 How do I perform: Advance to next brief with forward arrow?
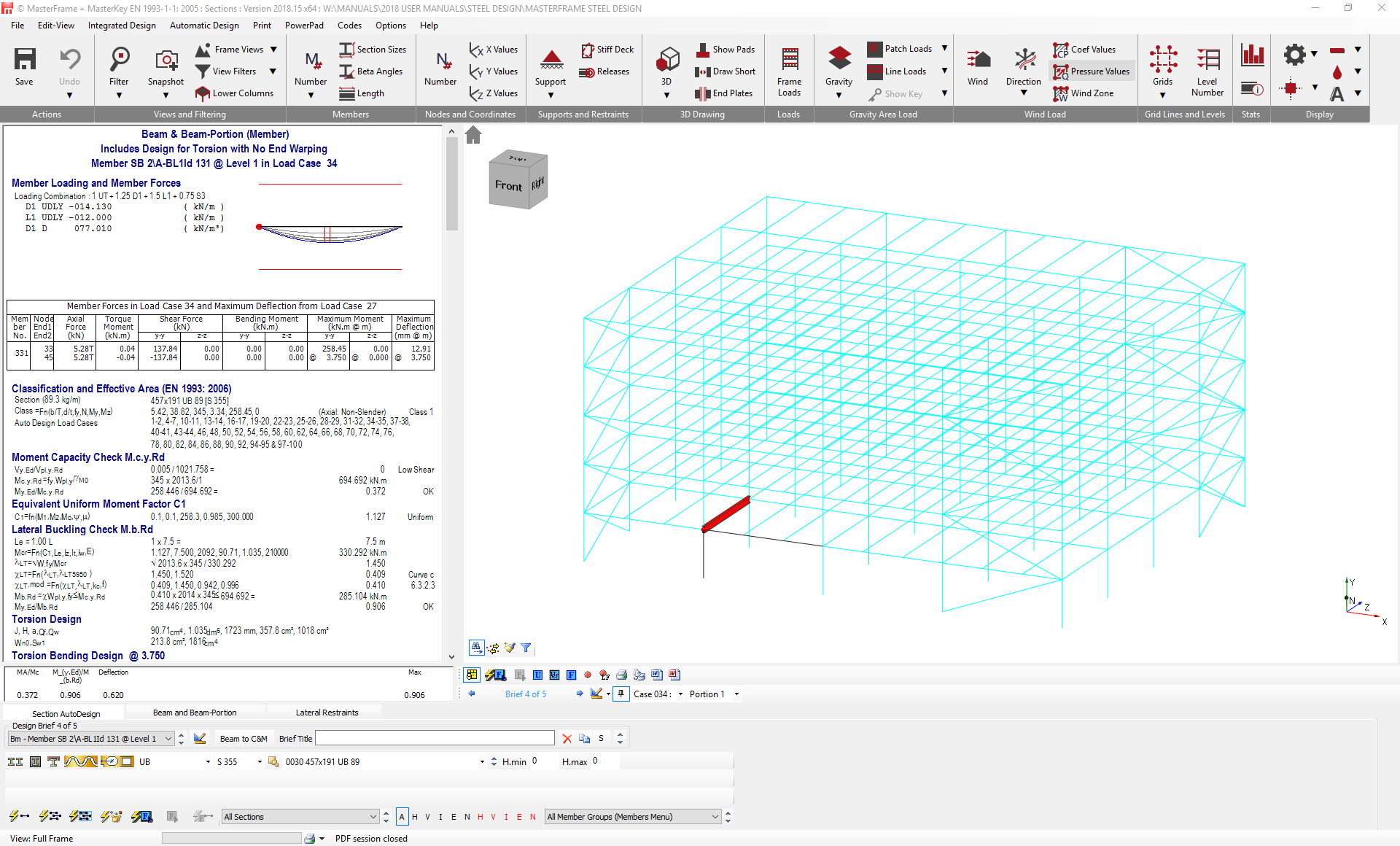click(x=580, y=694)
